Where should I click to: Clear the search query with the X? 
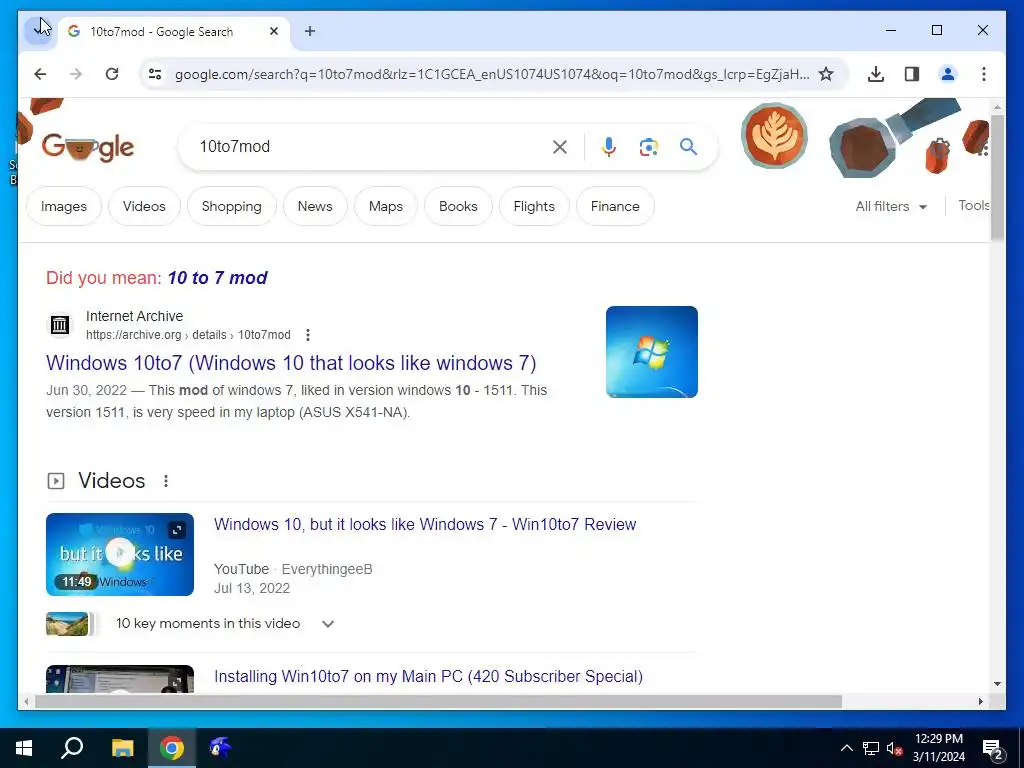[560, 147]
